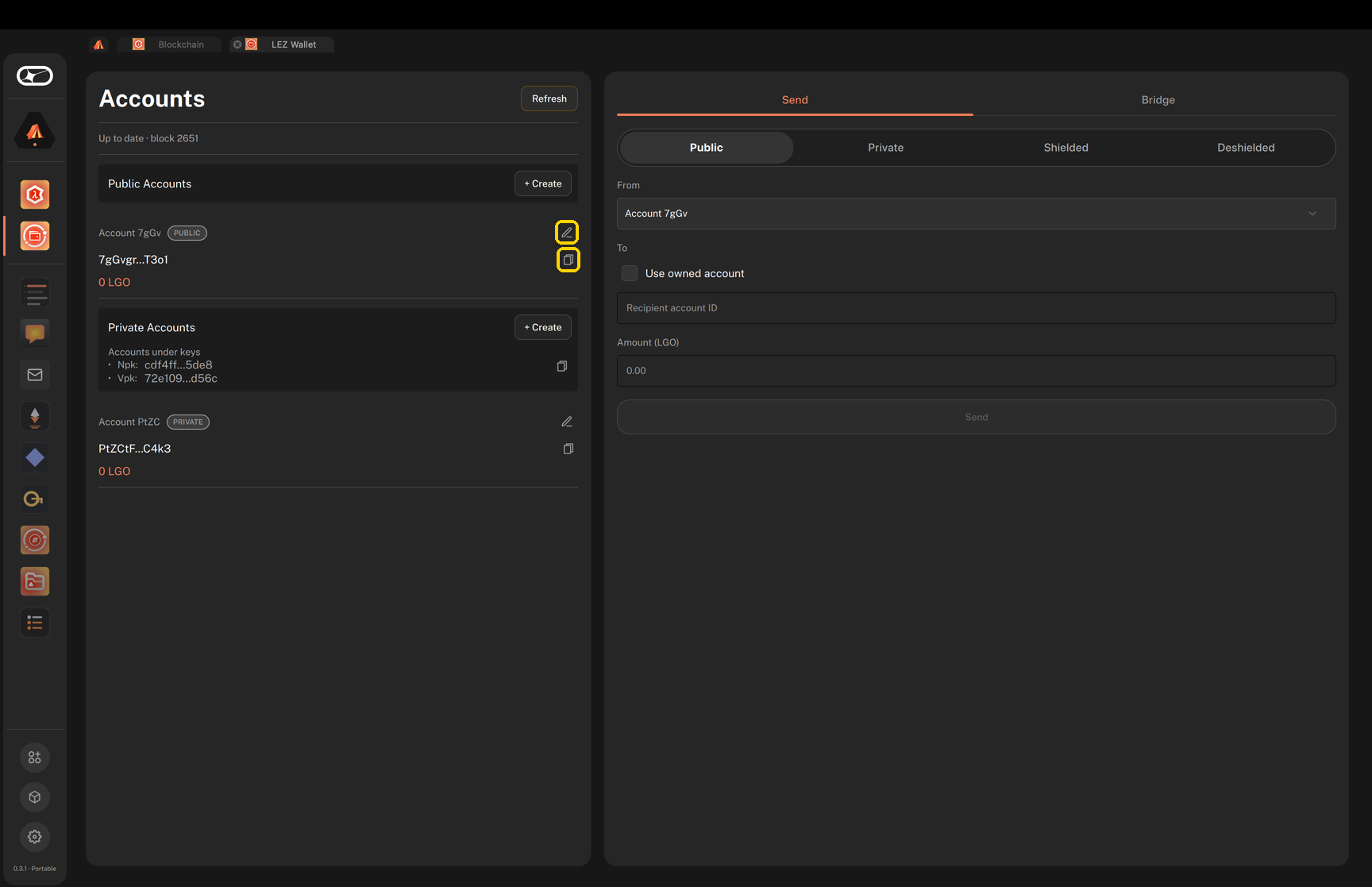1372x887 pixels.
Task: Open the LEZ Wallet app in sidebar
Action: (x=35, y=236)
